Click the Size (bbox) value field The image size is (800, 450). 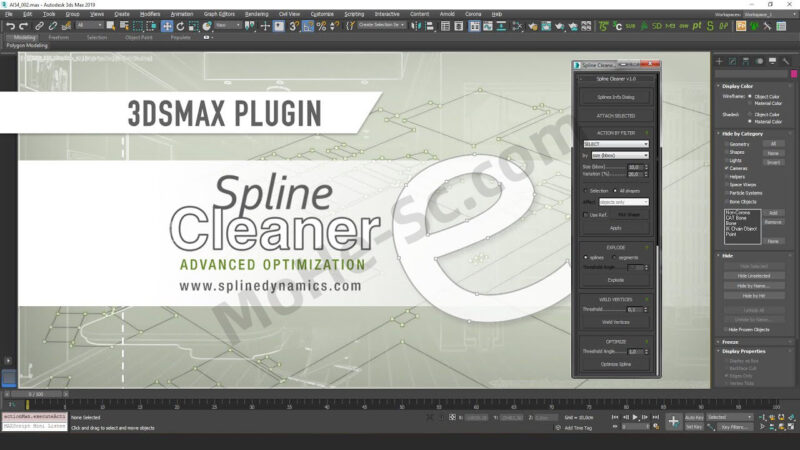click(634, 167)
